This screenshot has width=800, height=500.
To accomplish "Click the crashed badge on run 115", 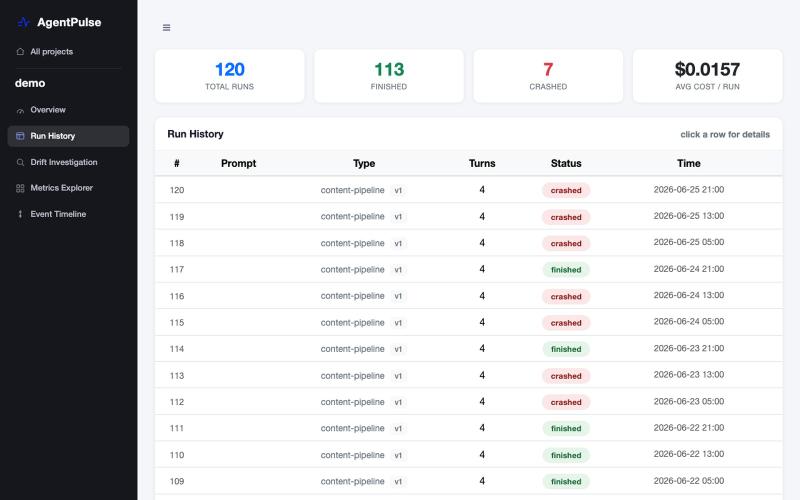I will [566, 323].
